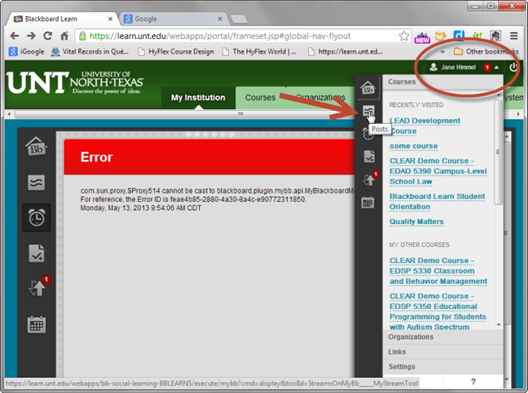Bookmark page with star icon
The height and width of the screenshot is (393, 528).
point(404,36)
